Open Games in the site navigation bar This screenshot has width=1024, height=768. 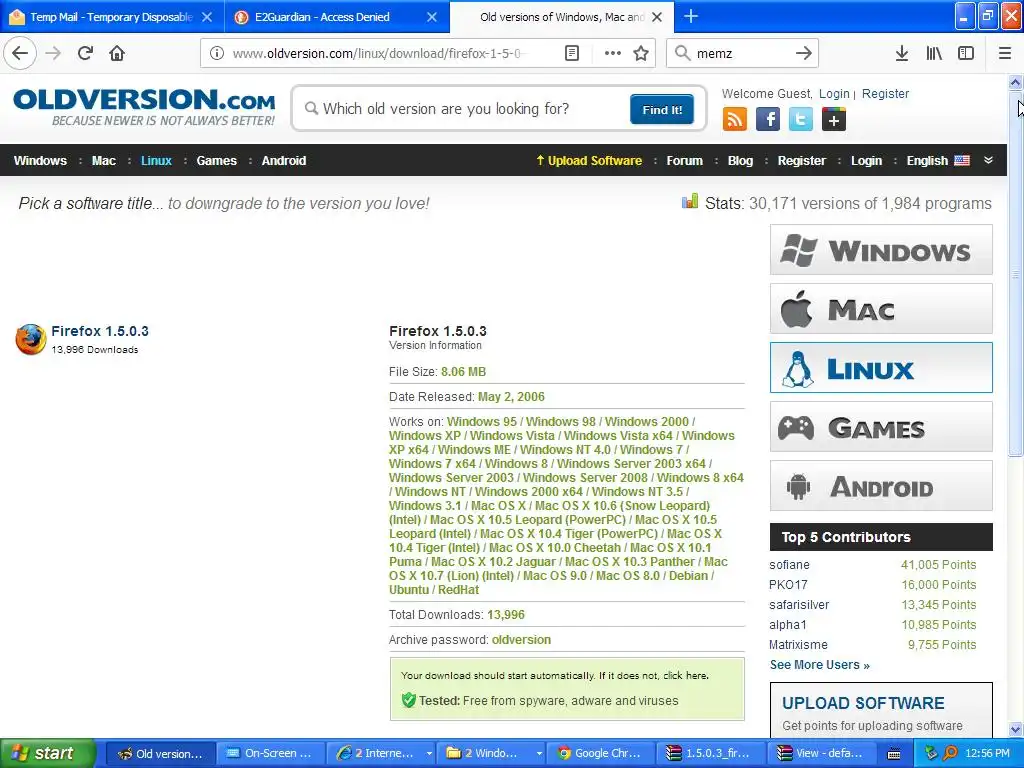tap(216, 161)
